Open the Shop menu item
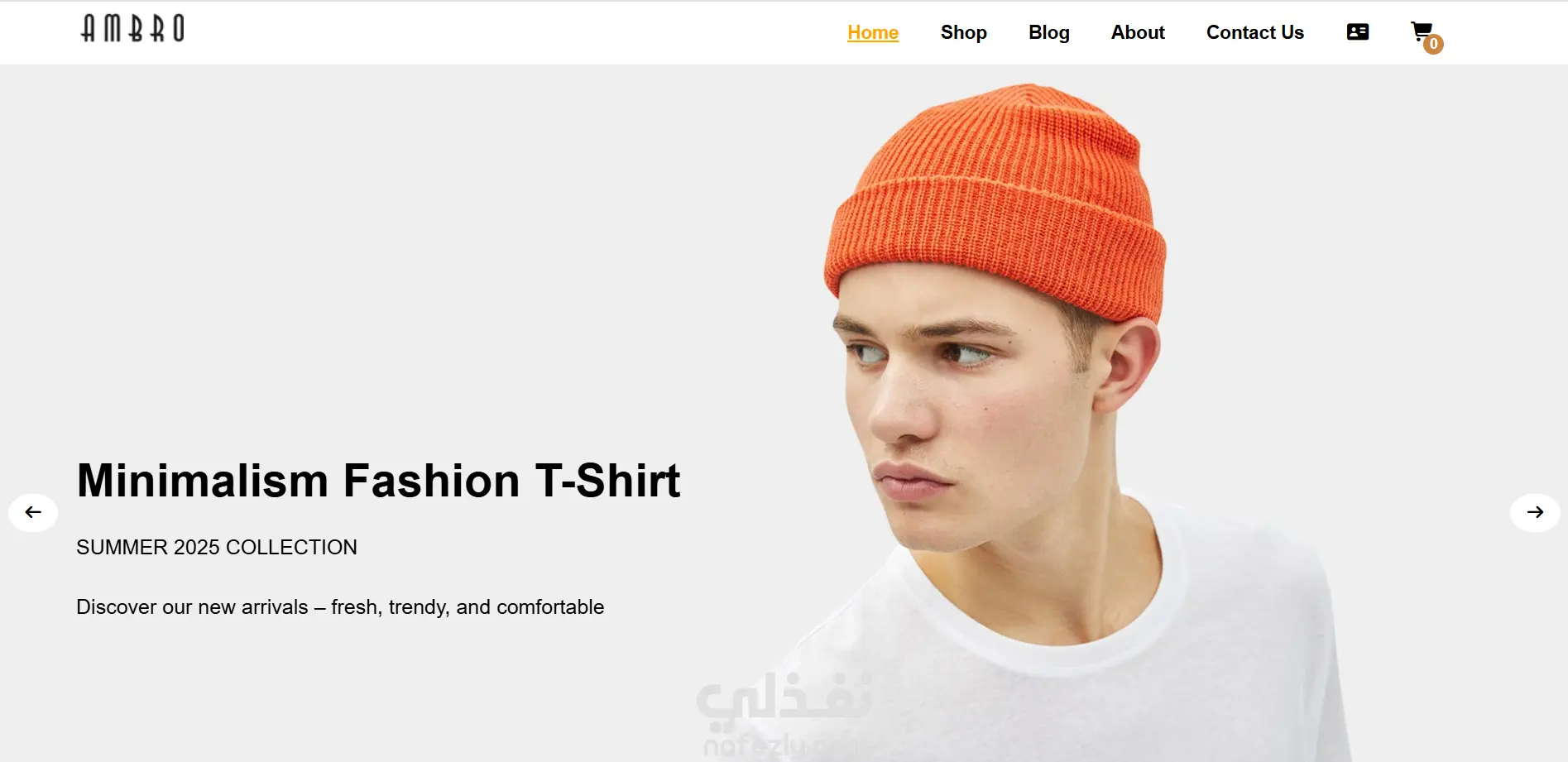This screenshot has height=762, width=1568. (x=963, y=32)
